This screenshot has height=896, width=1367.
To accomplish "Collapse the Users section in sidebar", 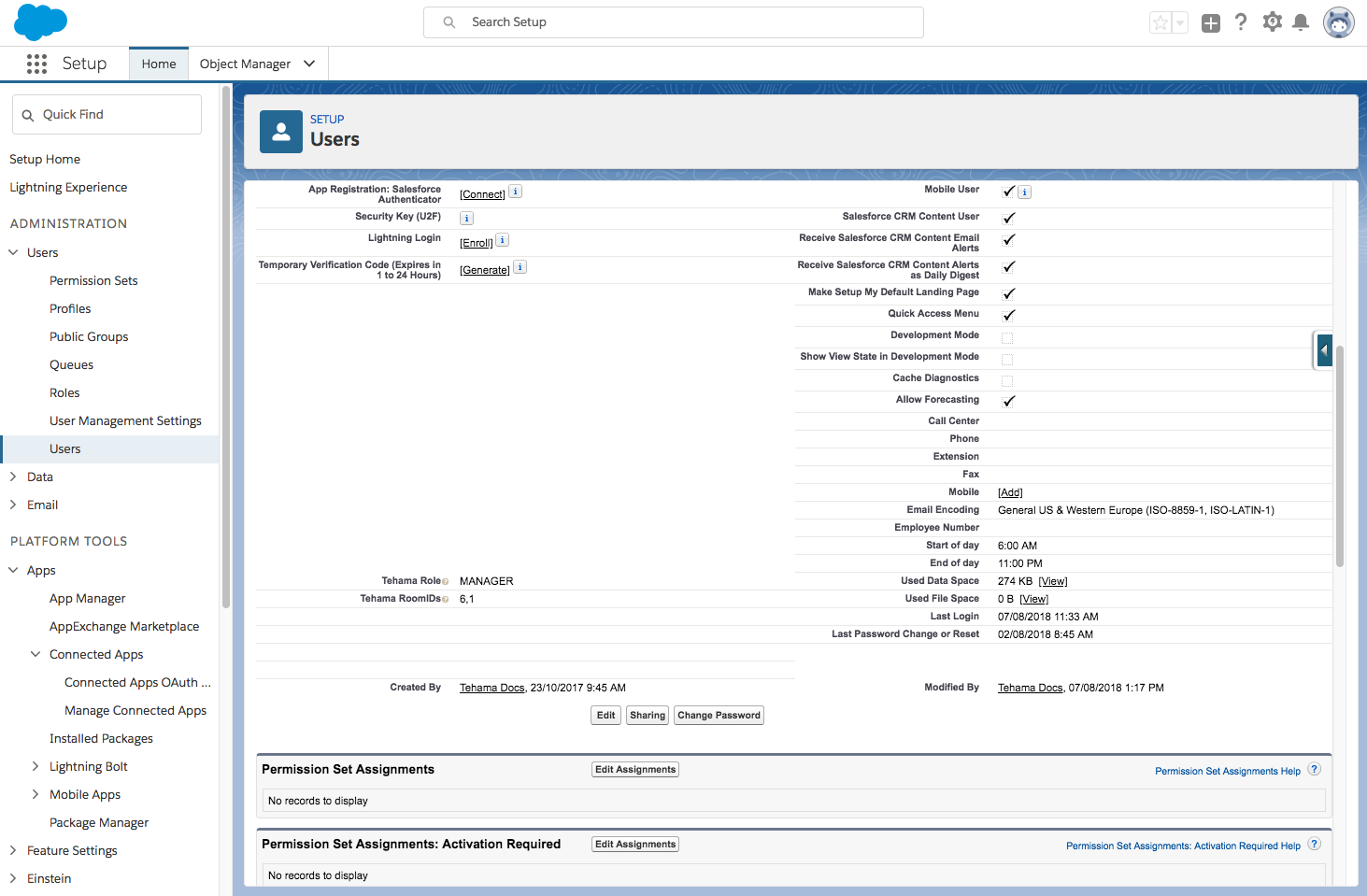I will [x=13, y=252].
